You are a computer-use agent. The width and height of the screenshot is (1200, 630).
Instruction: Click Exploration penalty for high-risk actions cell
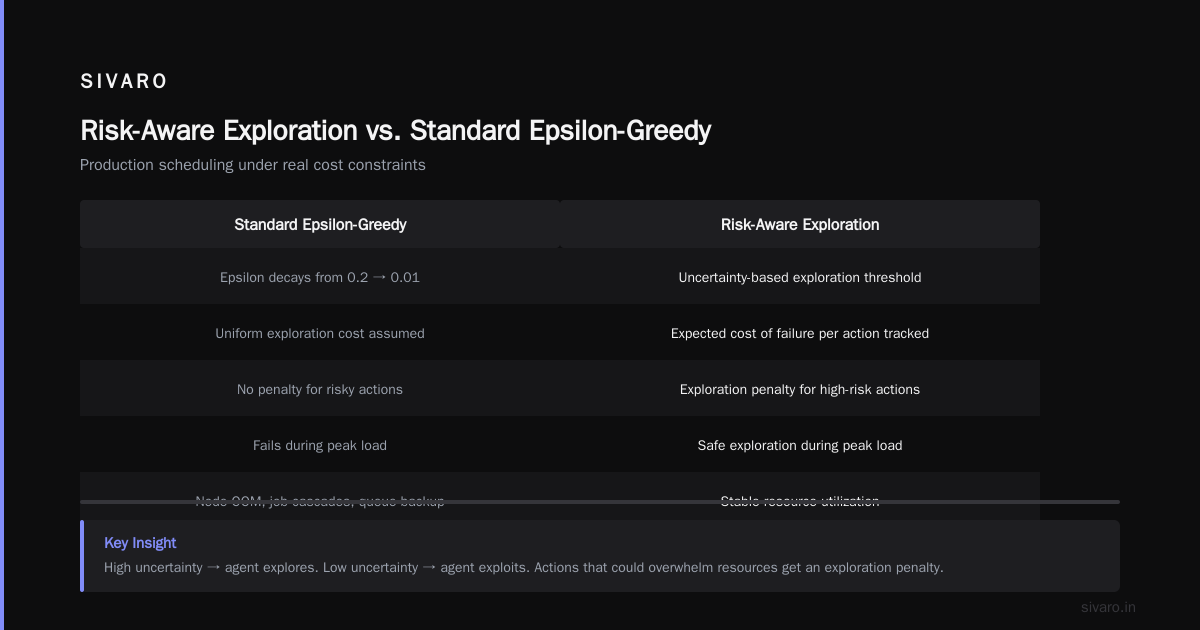(800, 389)
